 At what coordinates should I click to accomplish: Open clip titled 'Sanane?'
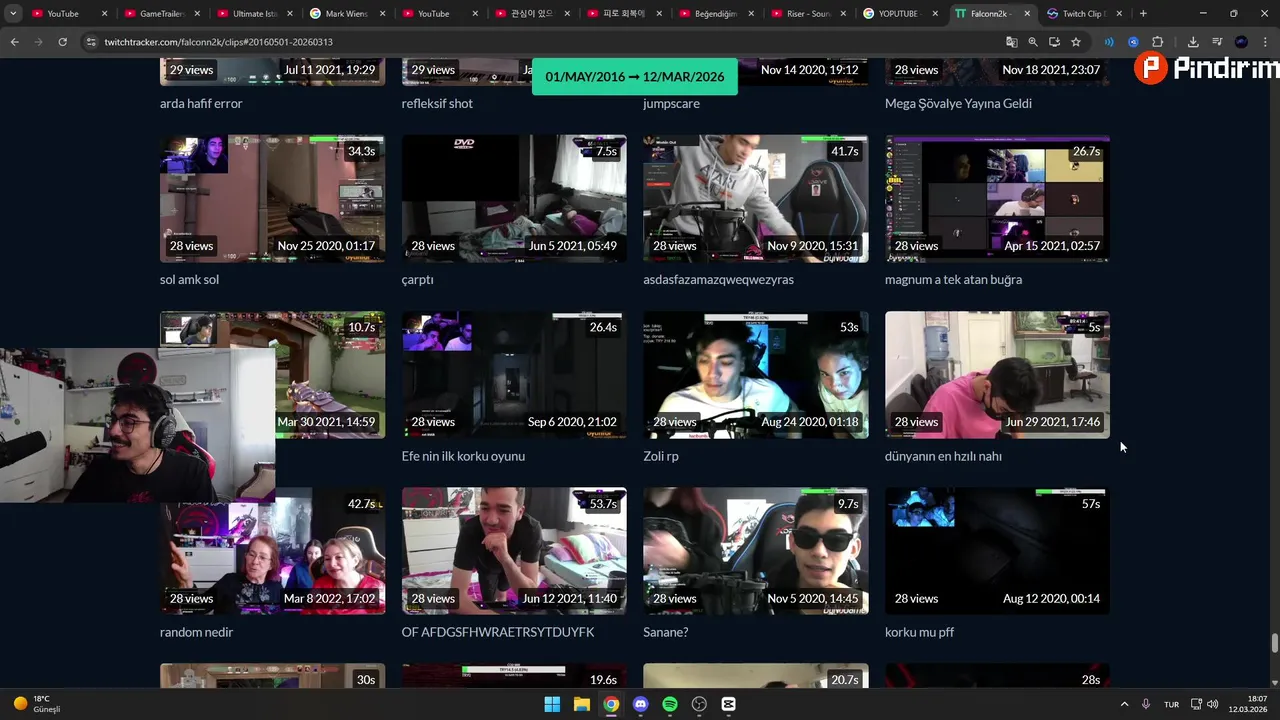coord(666,632)
